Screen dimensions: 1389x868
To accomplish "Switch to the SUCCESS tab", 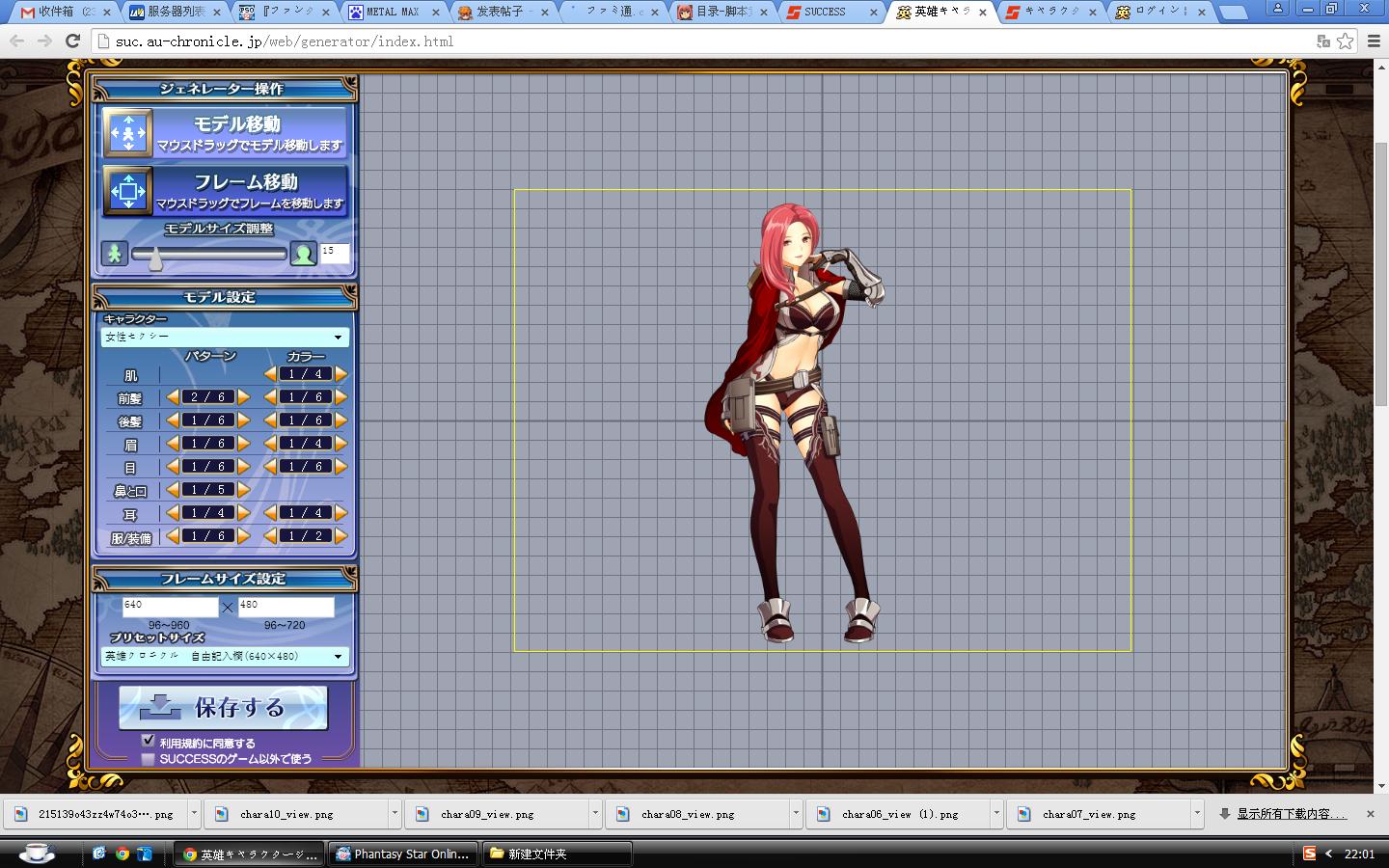I will tap(832, 12).
